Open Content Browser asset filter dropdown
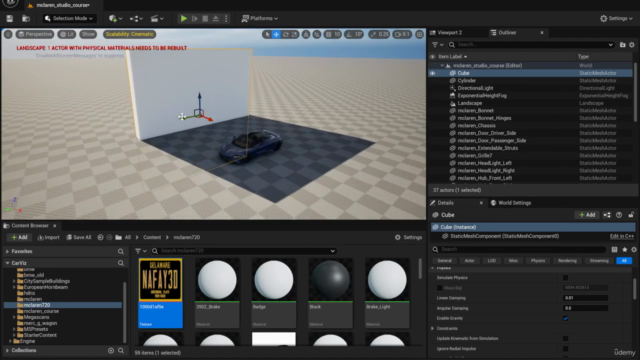The height and width of the screenshot is (360, 640). (x=141, y=251)
